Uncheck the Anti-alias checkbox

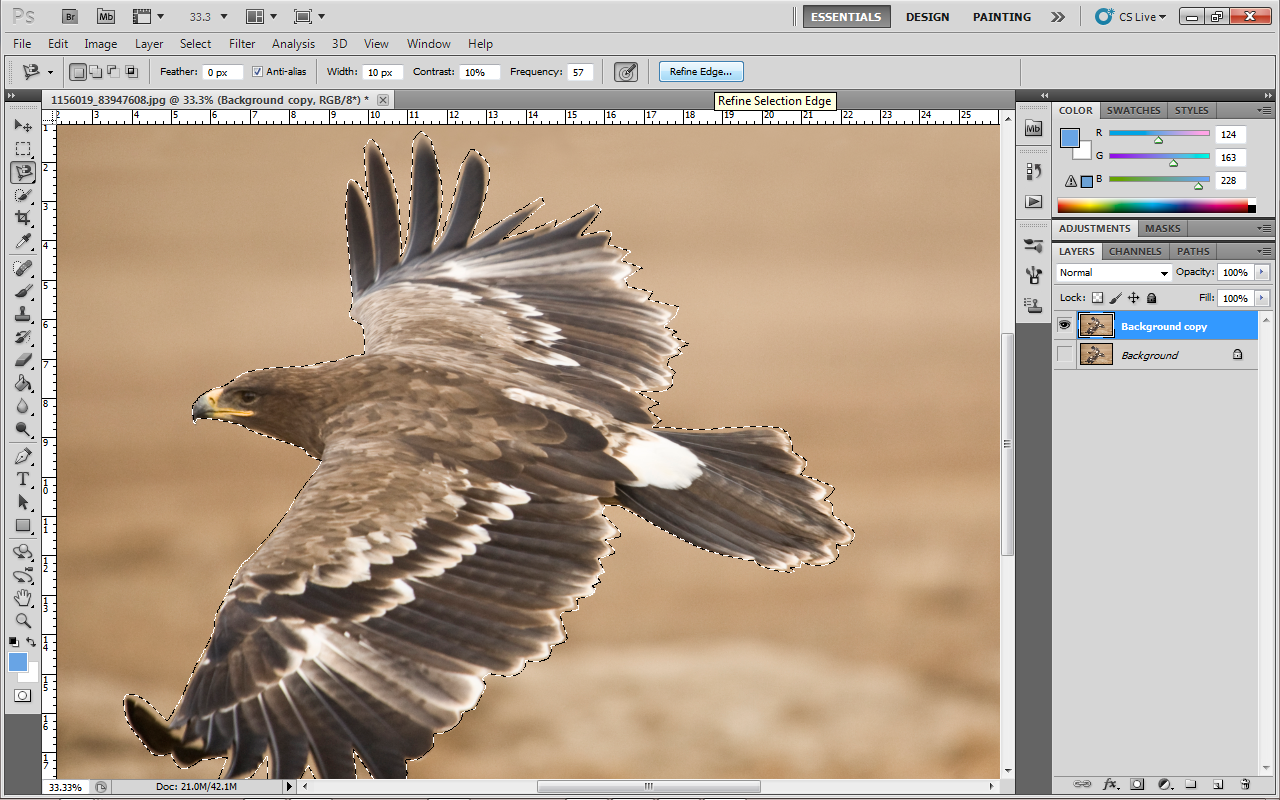pyautogui.click(x=257, y=72)
